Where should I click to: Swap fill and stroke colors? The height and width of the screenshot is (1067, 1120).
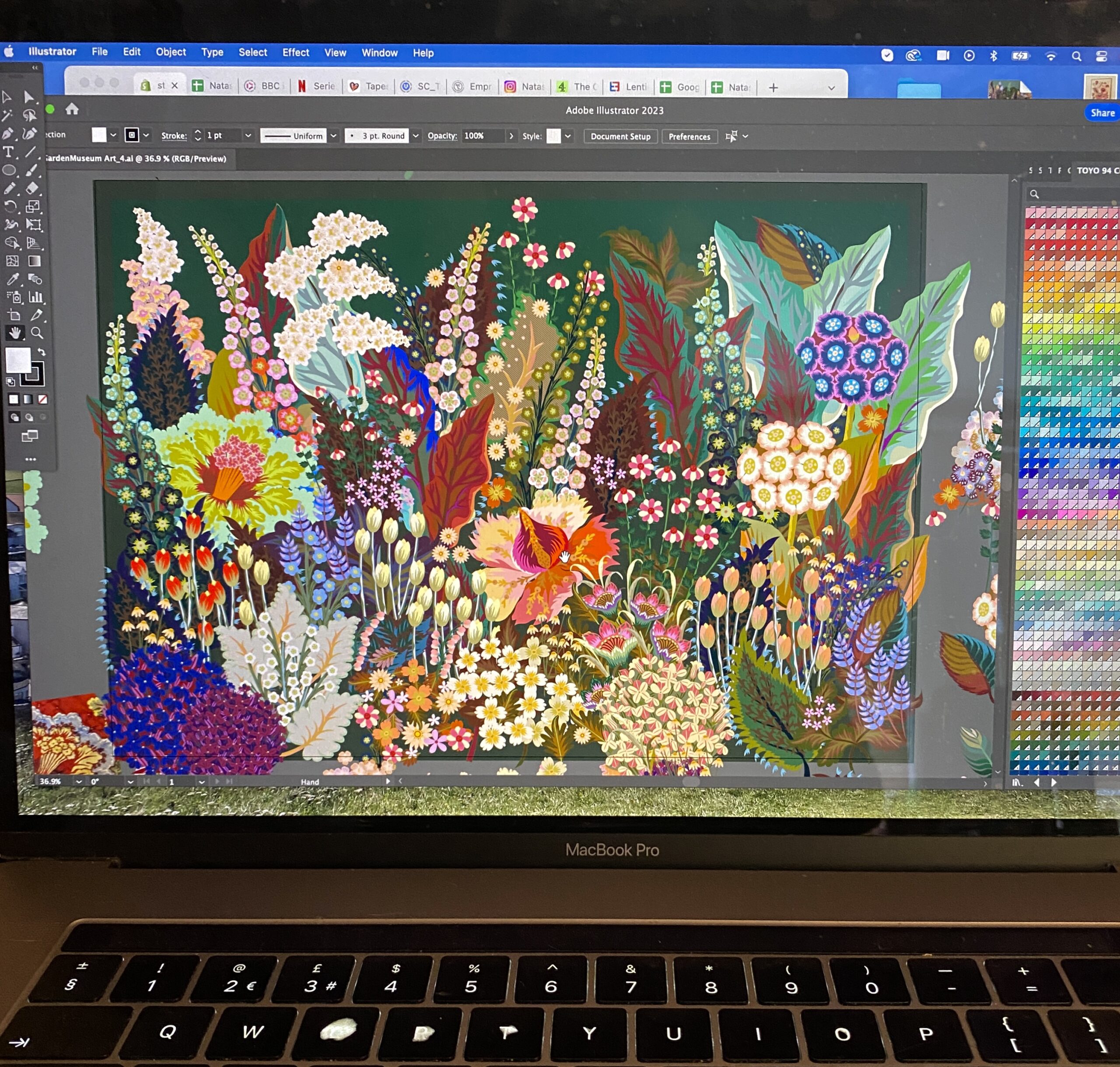coord(42,352)
